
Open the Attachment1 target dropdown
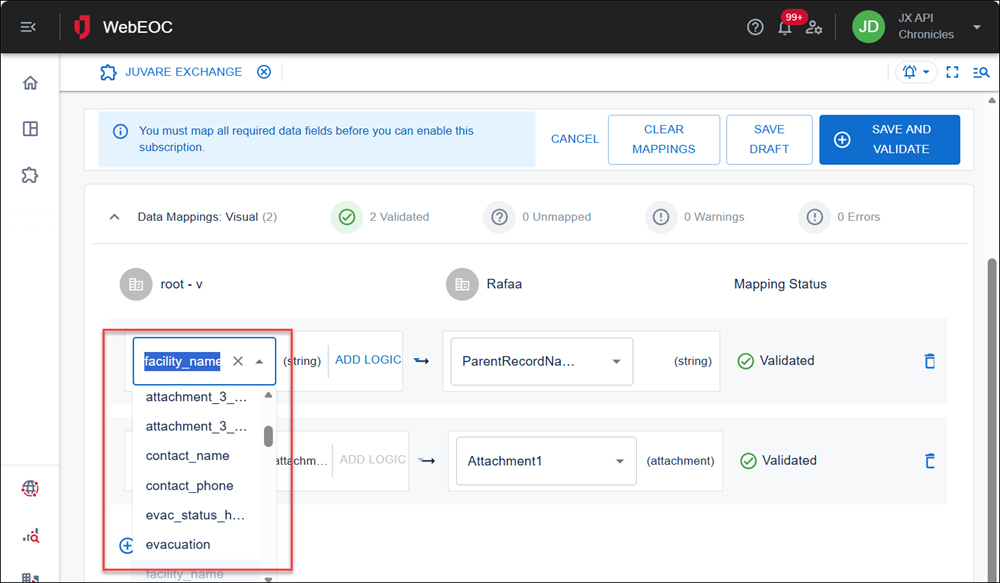tap(547, 461)
